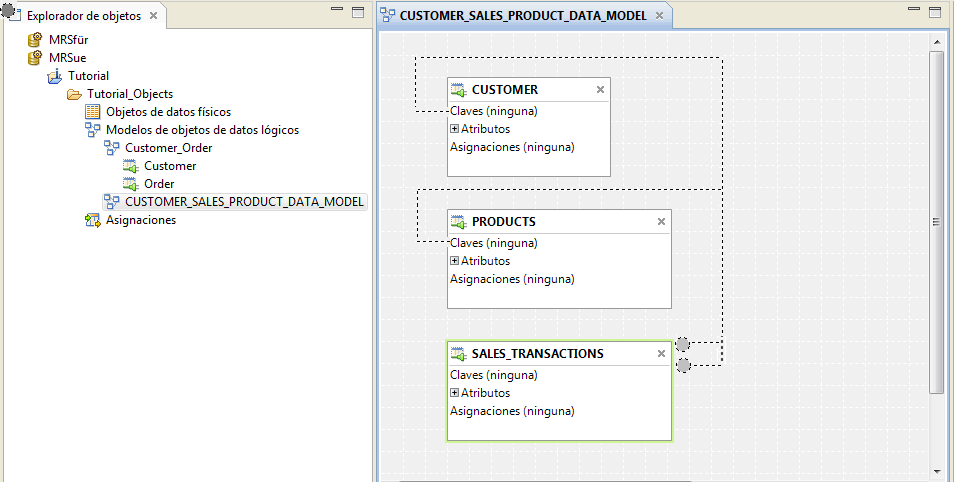Expand Atributos in the CUSTOMER object
Screen dimensions: 954x482
pos(454,129)
